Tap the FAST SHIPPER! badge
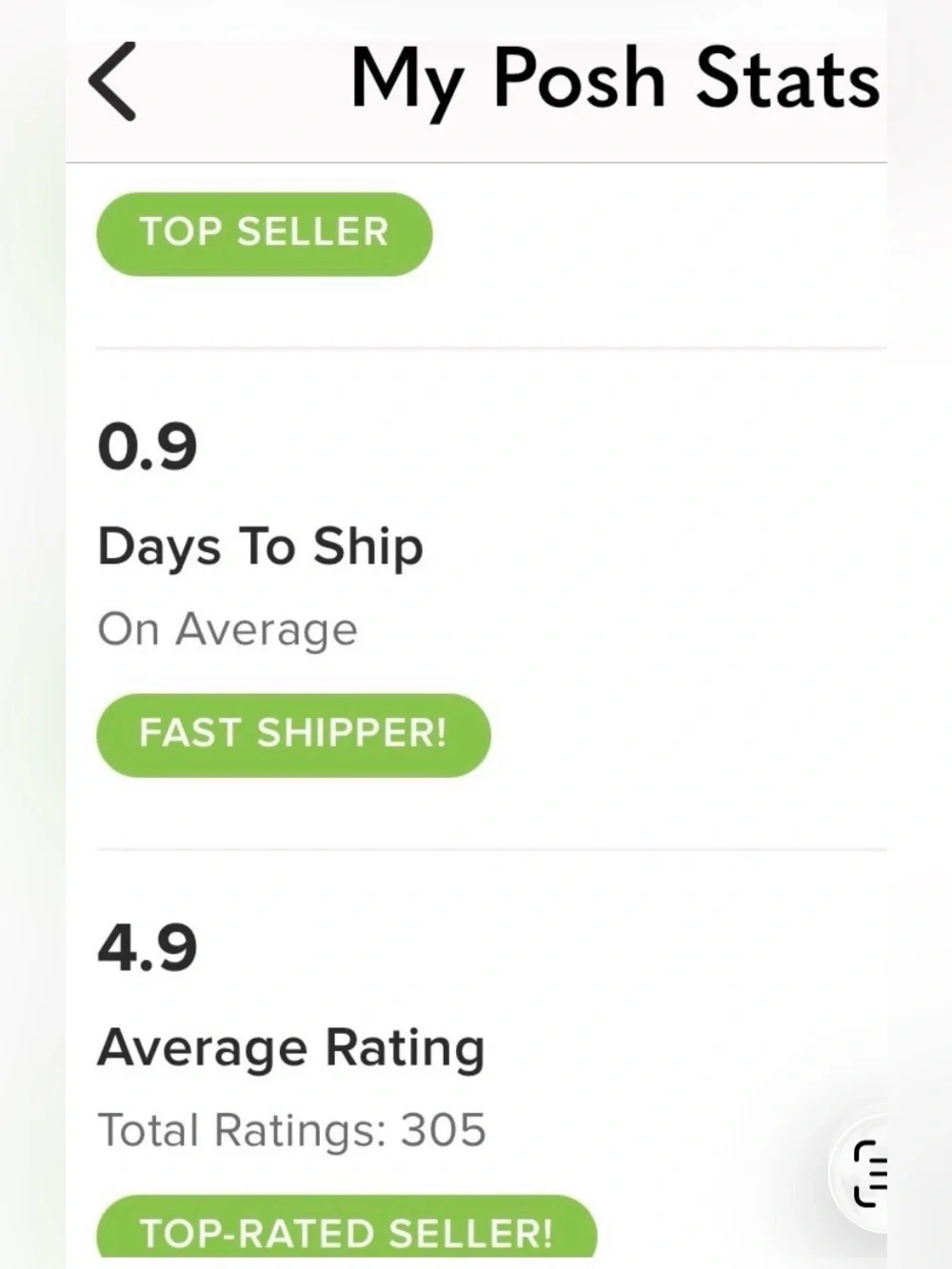Image resolution: width=952 pixels, height=1269 pixels. pos(293,735)
